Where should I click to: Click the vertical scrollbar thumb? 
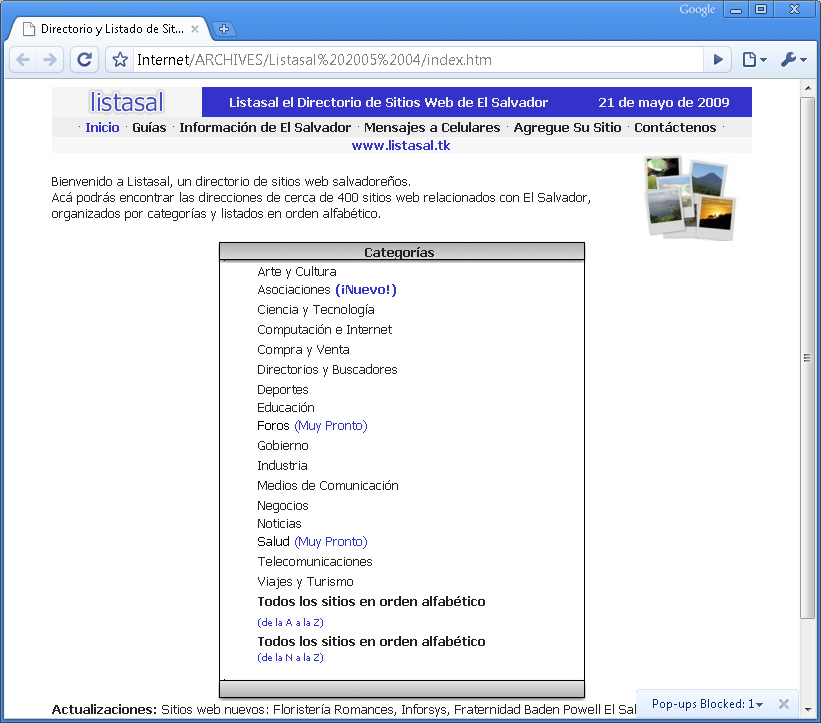pos(807,358)
